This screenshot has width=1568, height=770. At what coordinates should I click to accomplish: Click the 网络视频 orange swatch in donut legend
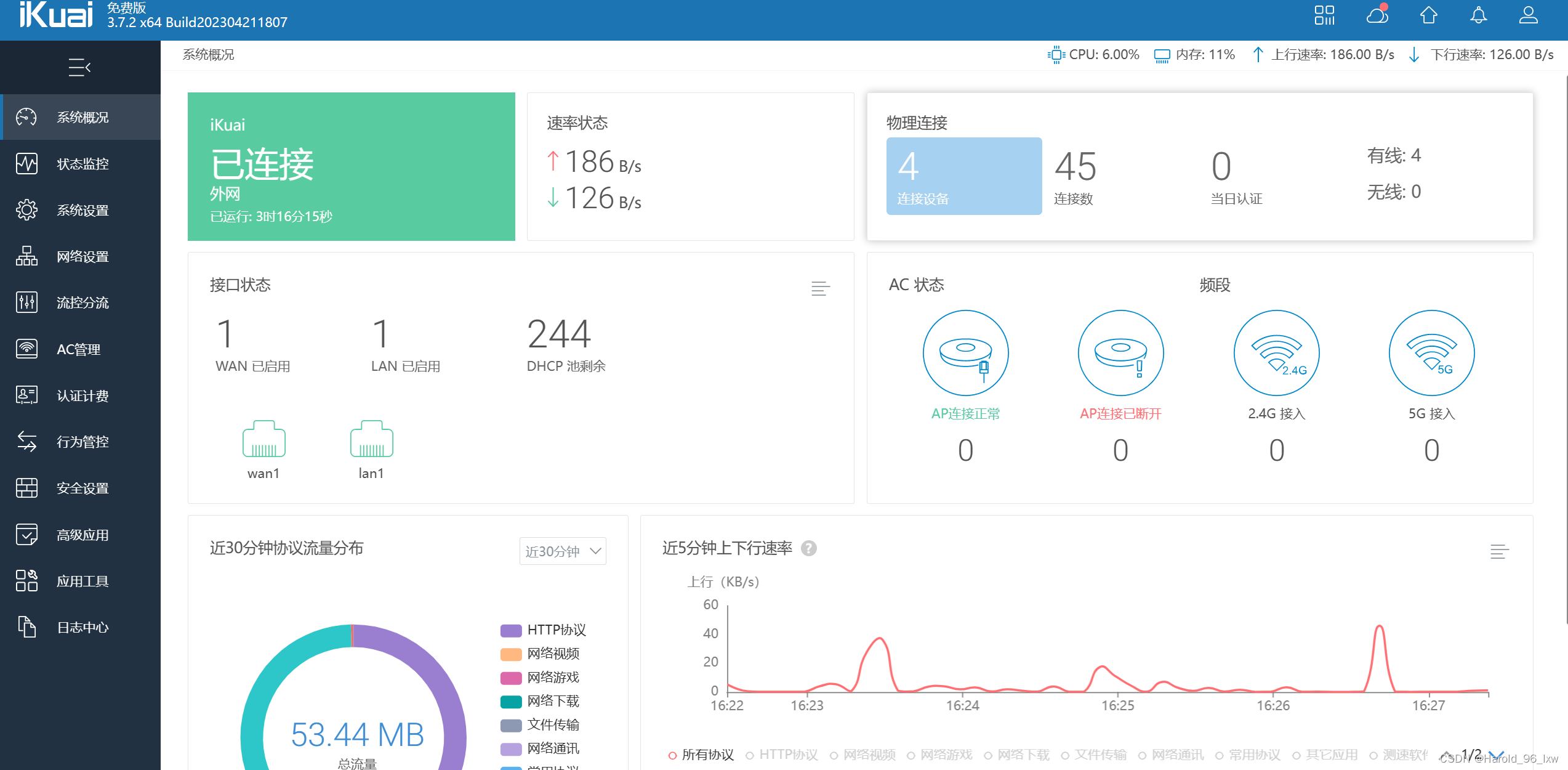click(x=511, y=654)
